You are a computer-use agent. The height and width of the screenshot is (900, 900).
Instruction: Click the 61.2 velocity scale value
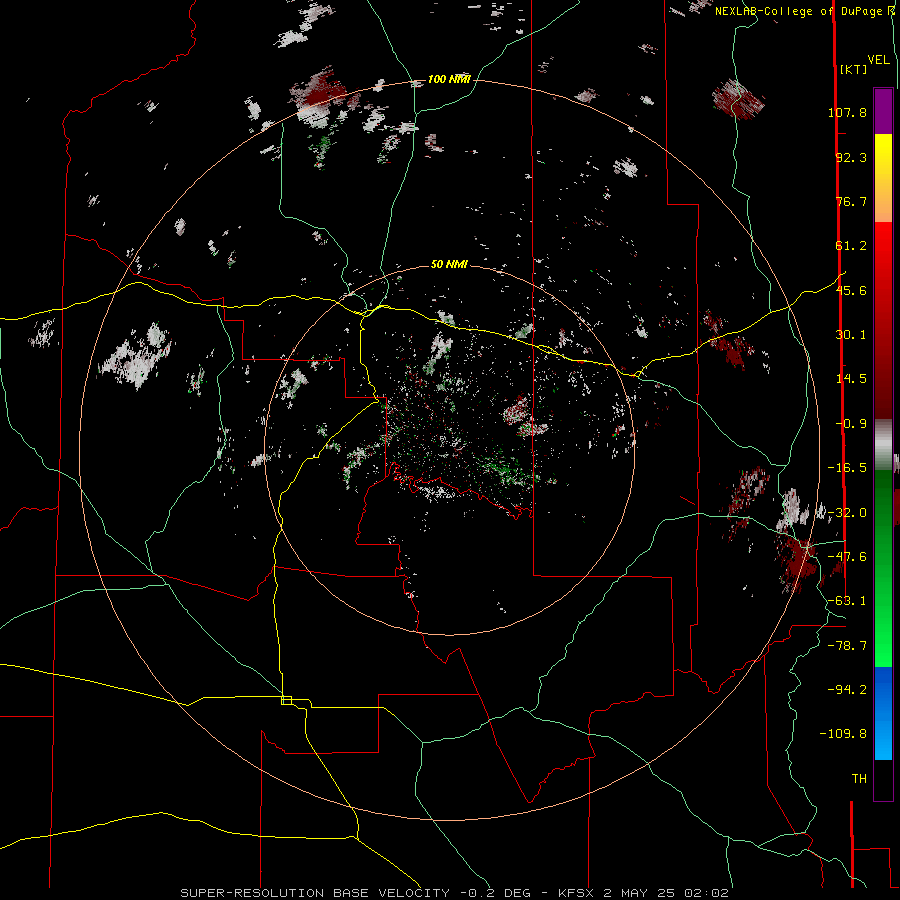coord(851,246)
